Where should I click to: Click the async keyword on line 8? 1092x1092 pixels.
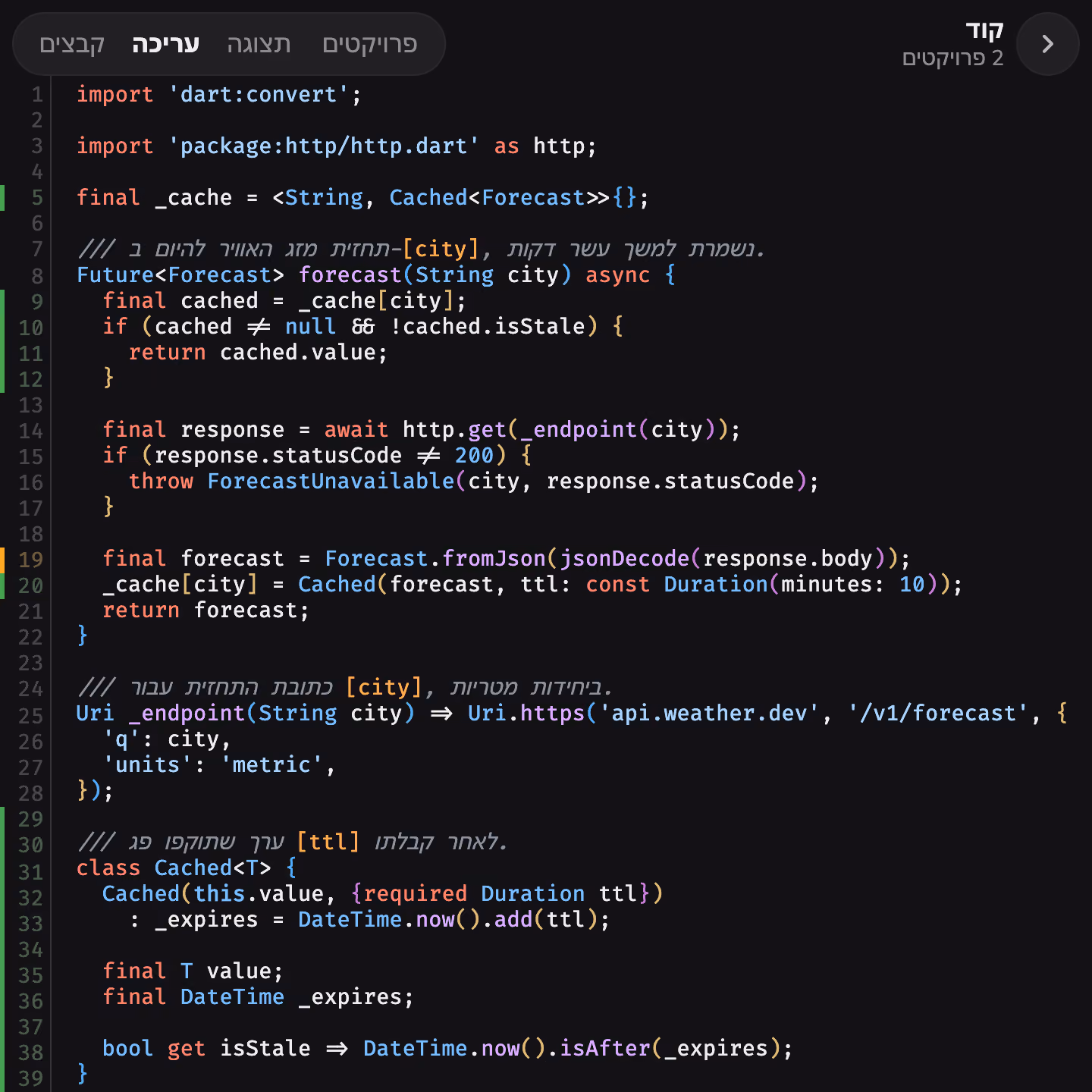(617, 275)
